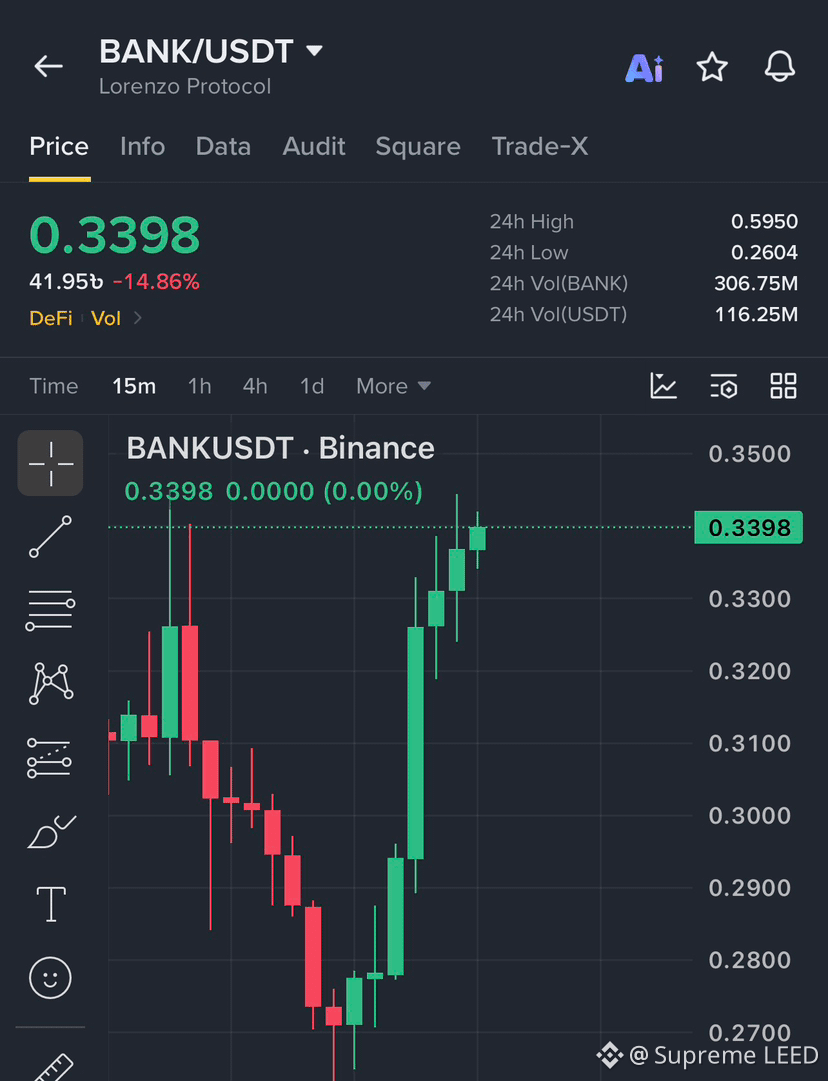Switch to the Info tab
This screenshot has height=1081, width=828.
[142, 146]
